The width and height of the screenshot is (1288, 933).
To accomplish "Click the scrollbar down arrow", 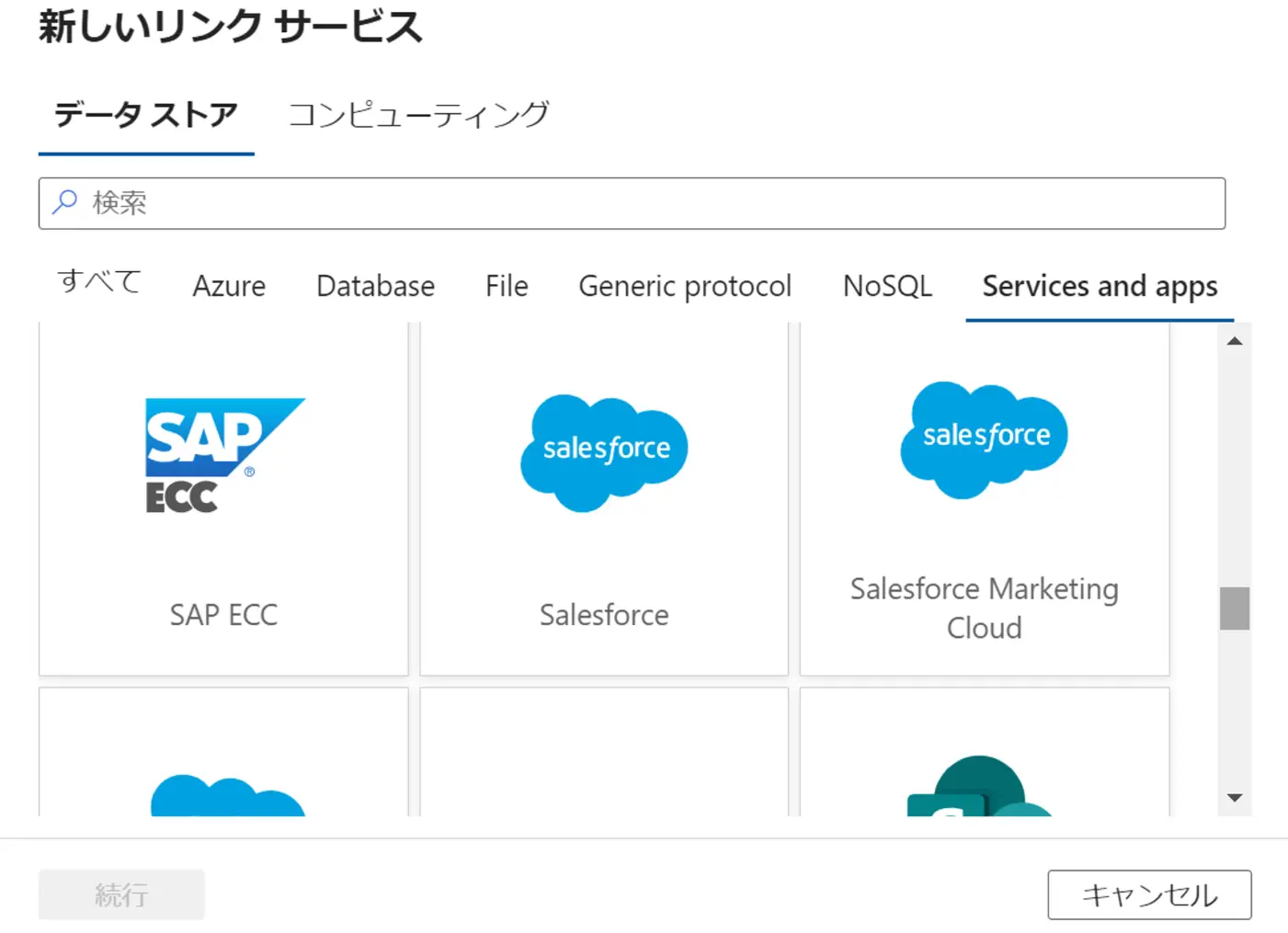I will coord(1235,798).
